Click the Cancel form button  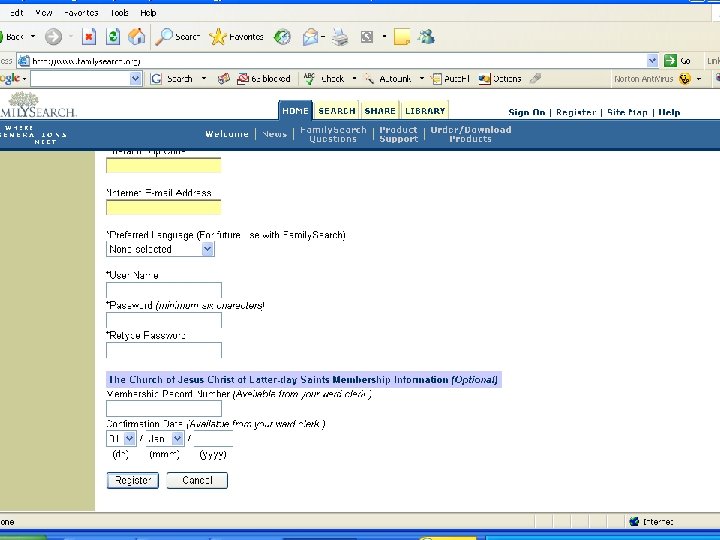(x=197, y=480)
